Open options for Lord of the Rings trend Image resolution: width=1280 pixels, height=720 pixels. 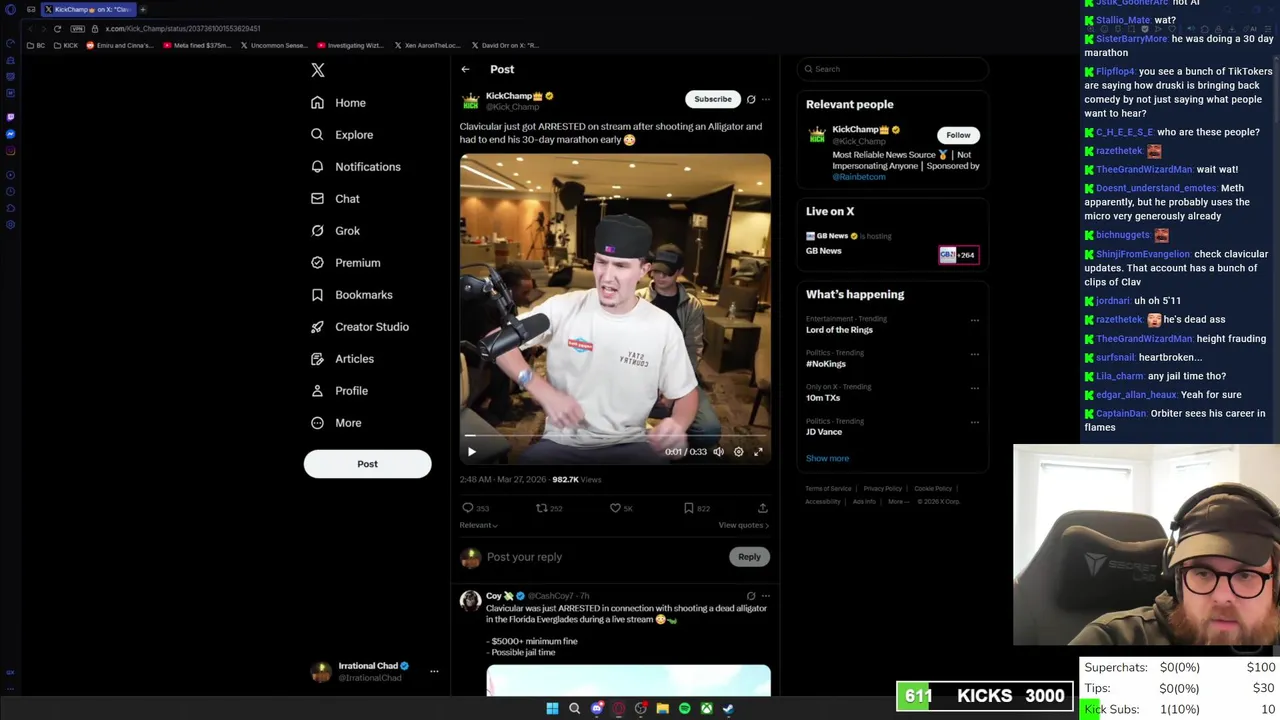(x=975, y=321)
